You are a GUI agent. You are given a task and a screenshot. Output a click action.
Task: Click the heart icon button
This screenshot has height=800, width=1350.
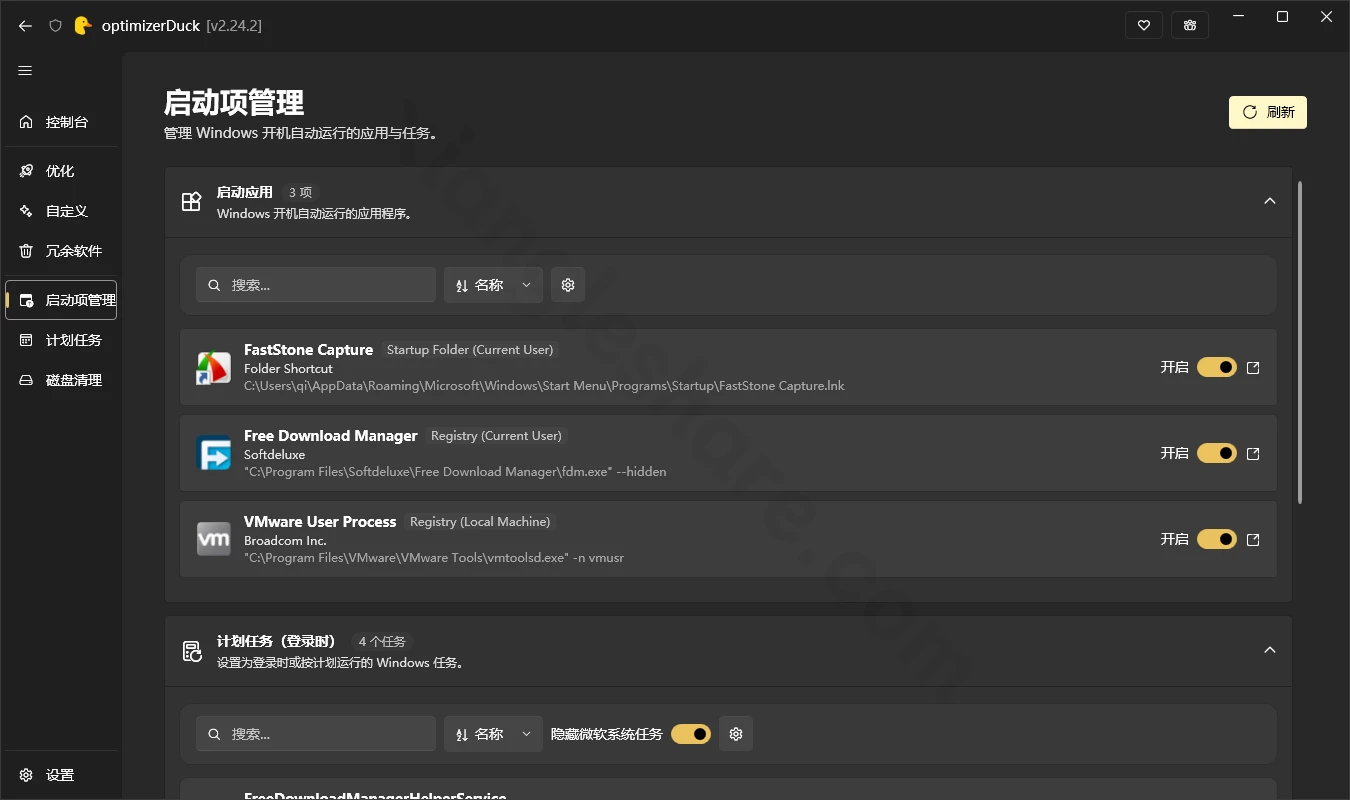pos(1144,26)
